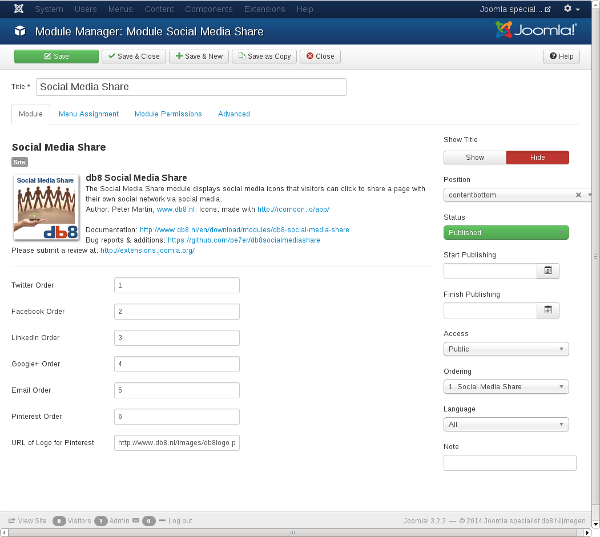Open the Access dropdown
Screen dimensions: 600x537
pyautogui.click(x=506, y=349)
